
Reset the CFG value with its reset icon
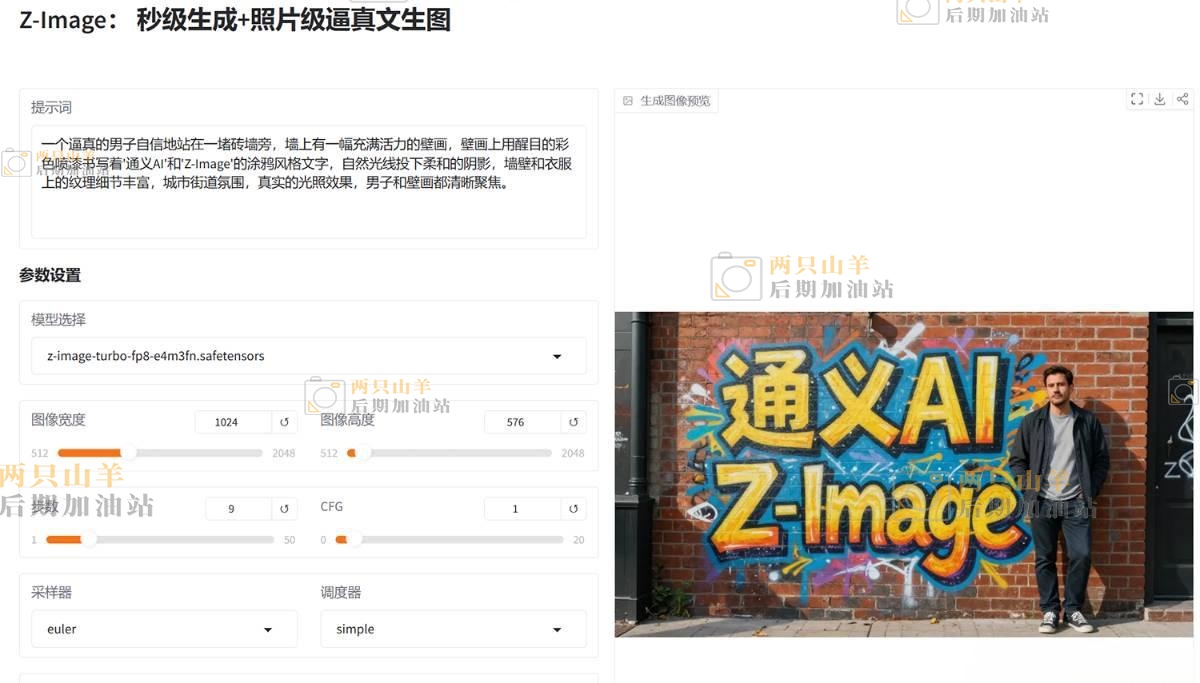click(x=573, y=509)
